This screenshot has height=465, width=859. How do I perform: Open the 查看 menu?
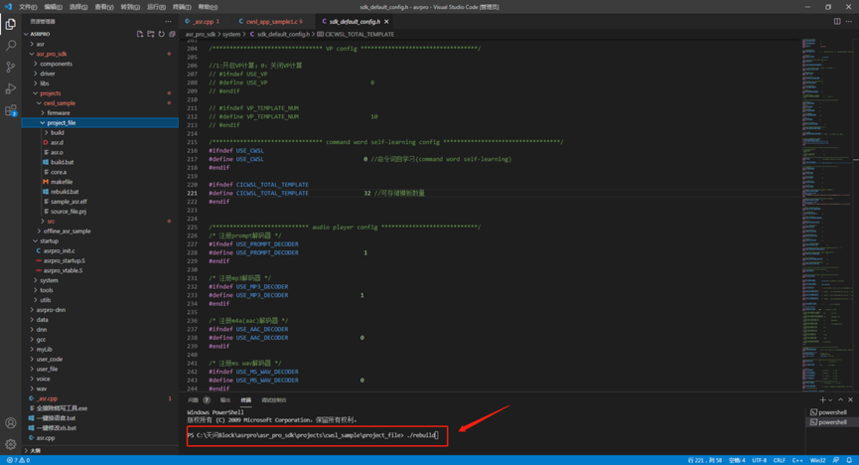[104, 7]
